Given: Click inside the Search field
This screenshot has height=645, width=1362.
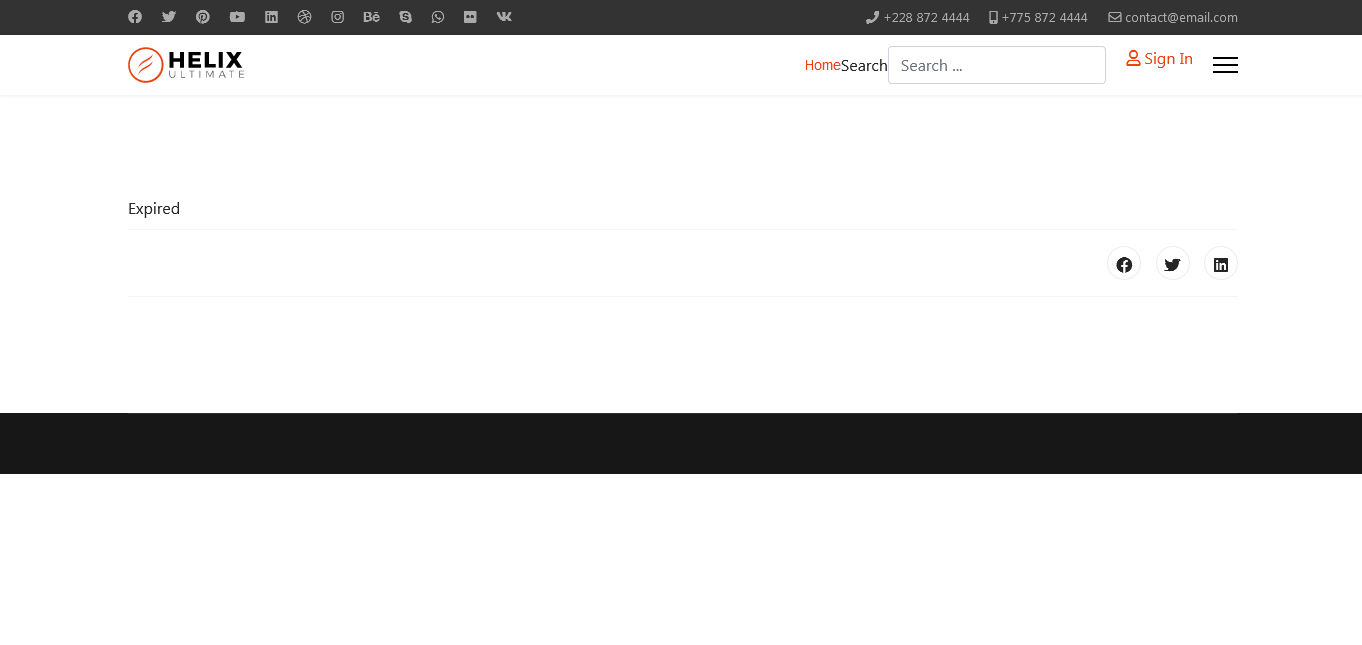Looking at the screenshot, I should (x=996, y=65).
